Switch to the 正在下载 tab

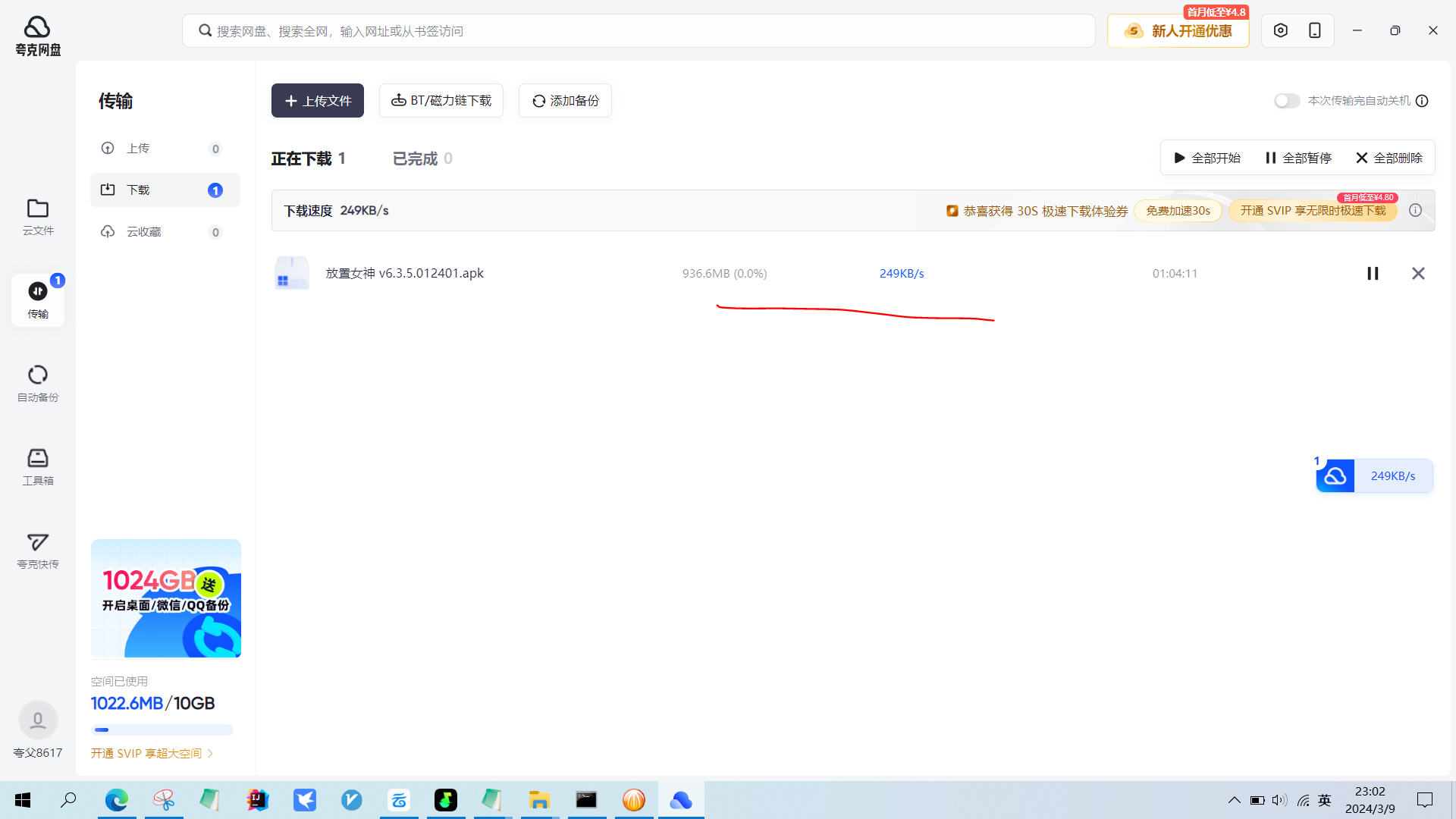pyautogui.click(x=308, y=158)
